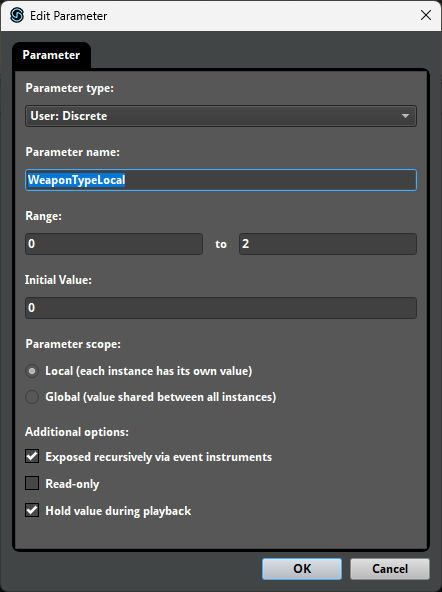Click the range minimum field showing 0
Viewport: 442px width, 592px height.
coord(114,244)
